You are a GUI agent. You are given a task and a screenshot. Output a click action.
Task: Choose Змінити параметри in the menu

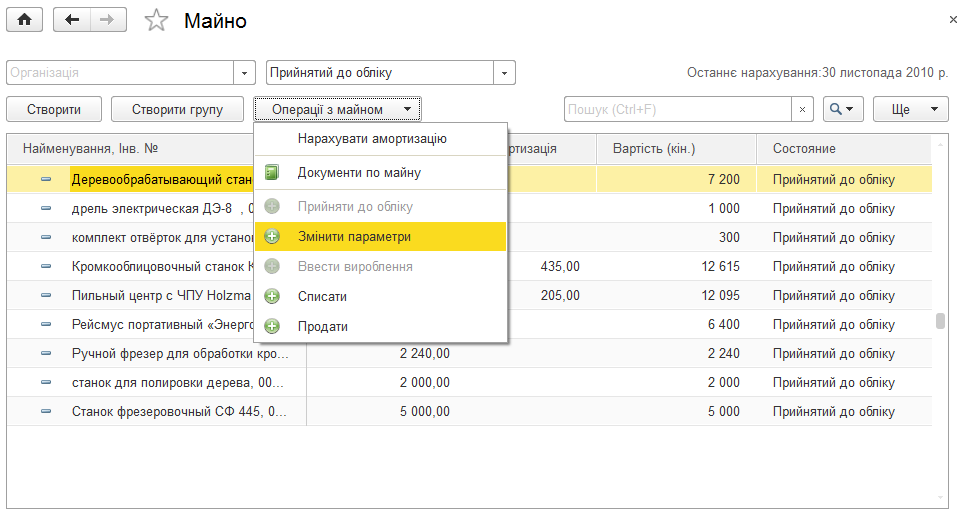381,236
